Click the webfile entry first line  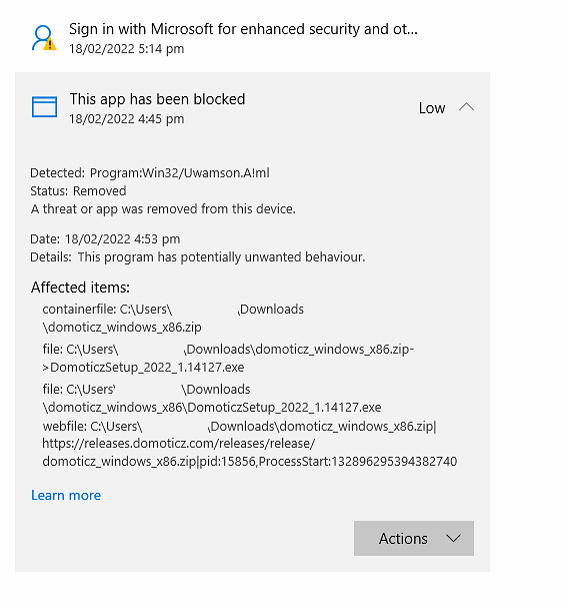pos(240,426)
